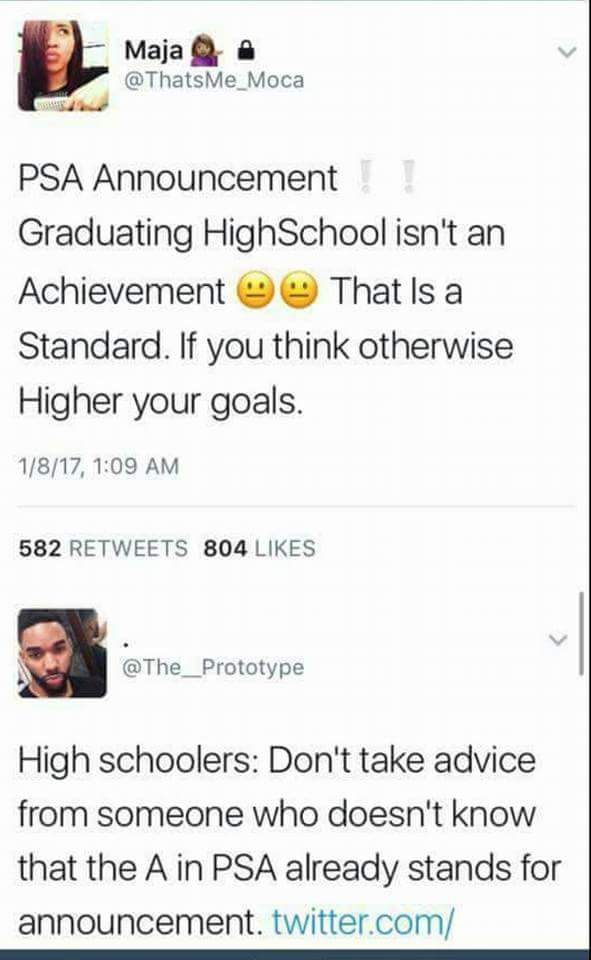Open the 1/8/17, 1:09 AM timestamp
The width and height of the screenshot is (591, 960).
pos(99,467)
